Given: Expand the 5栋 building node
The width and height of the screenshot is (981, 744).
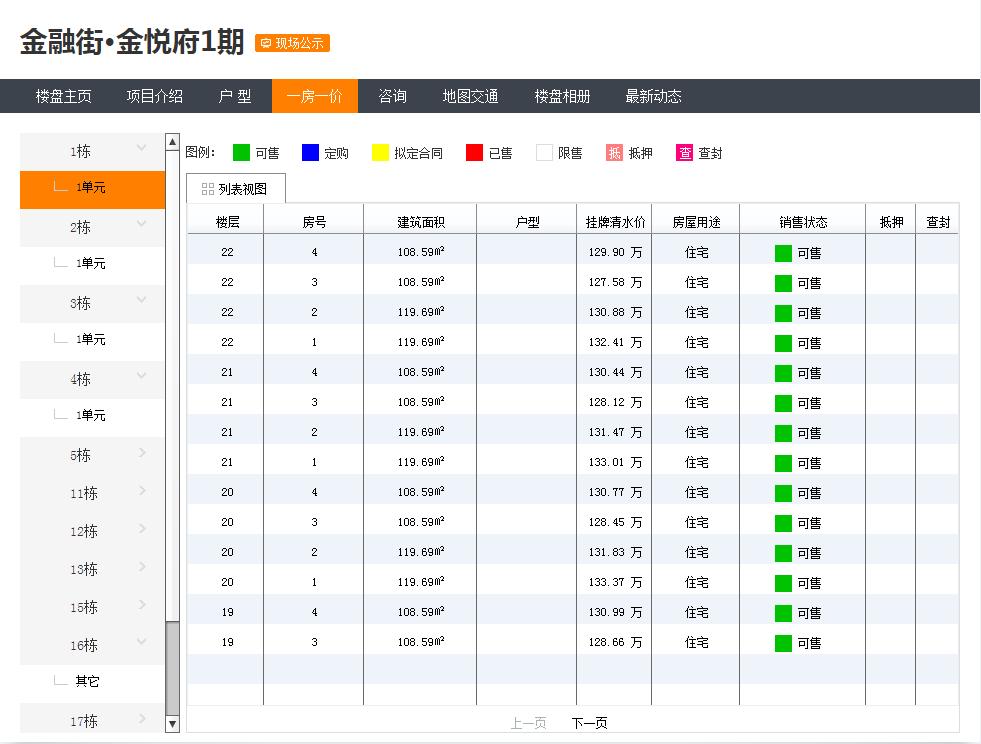Looking at the screenshot, I should [x=141, y=453].
